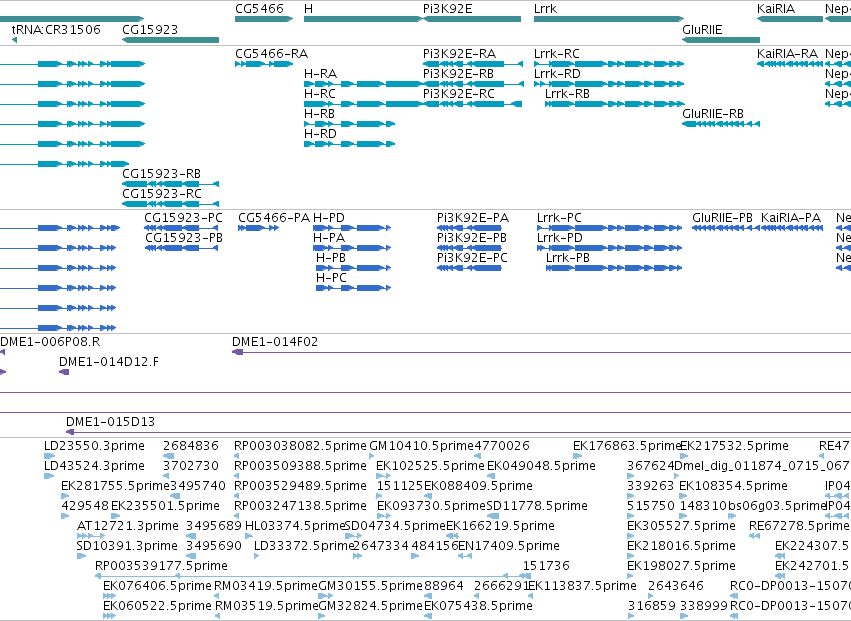Click transcript Pi3K92E-RA
This screenshot has width=851, height=621.
473,64
